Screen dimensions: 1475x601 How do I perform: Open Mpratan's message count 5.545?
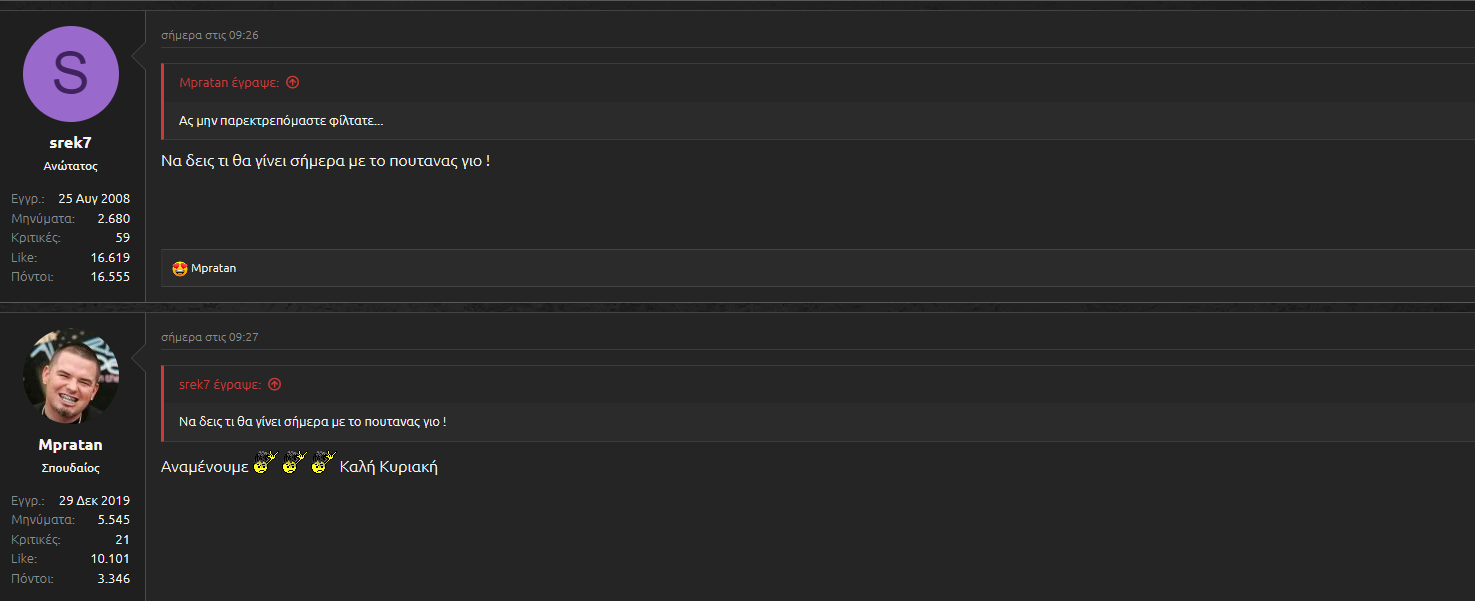[x=113, y=520]
